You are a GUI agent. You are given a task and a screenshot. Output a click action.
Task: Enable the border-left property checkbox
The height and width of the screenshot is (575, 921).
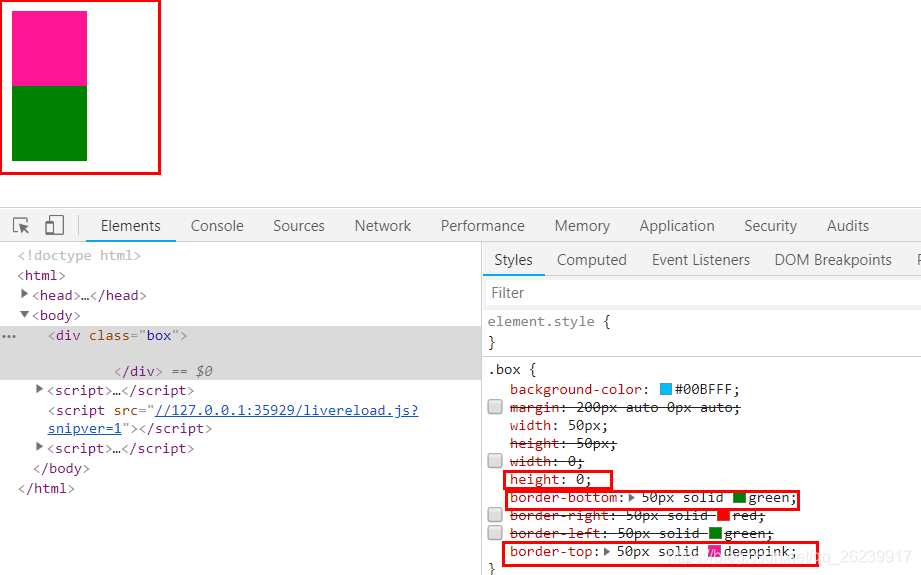click(495, 533)
